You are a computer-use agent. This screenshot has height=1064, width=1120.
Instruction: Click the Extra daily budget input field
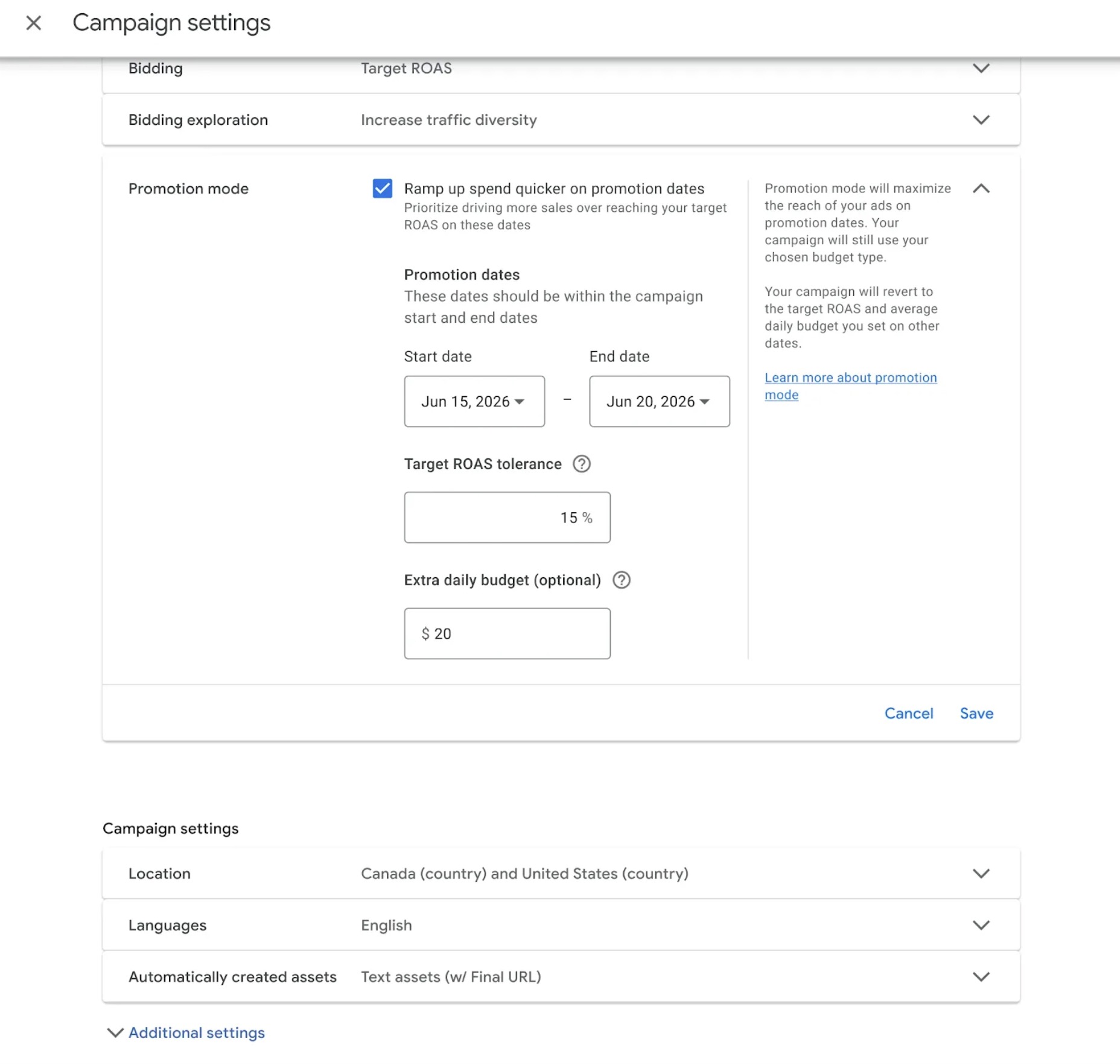click(507, 633)
